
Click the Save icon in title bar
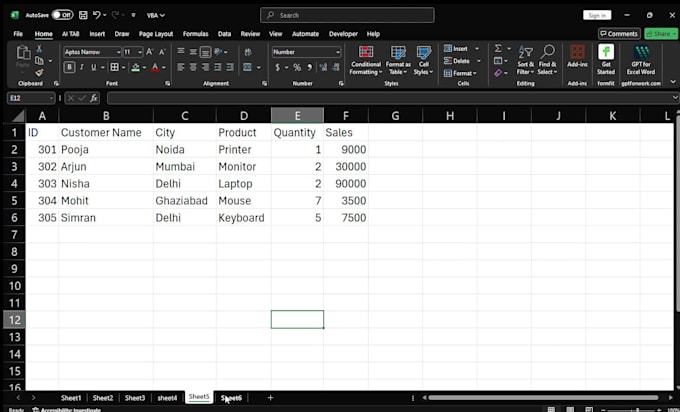coord(83,15)
